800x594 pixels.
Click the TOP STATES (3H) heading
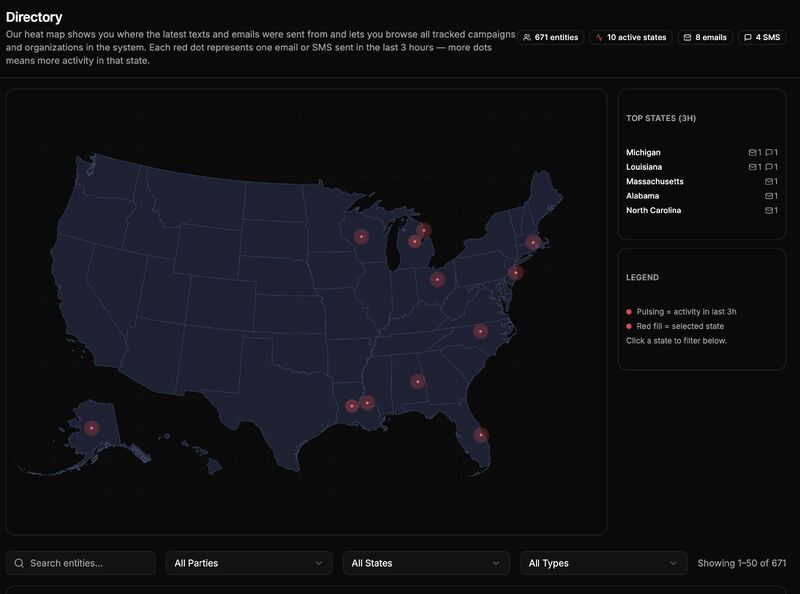tap(661, 118)
